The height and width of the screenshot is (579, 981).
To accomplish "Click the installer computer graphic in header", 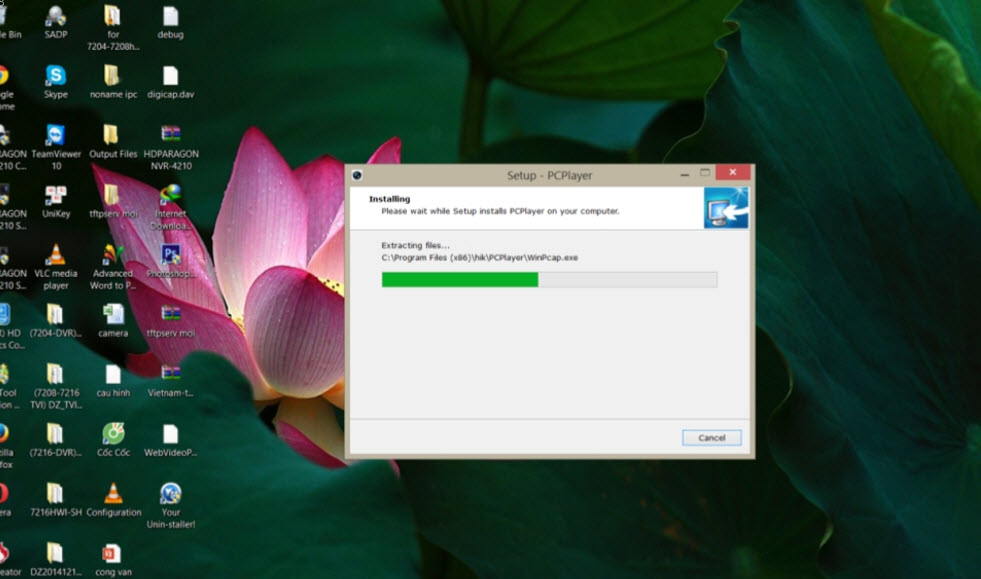I will (x=725, y=208).
